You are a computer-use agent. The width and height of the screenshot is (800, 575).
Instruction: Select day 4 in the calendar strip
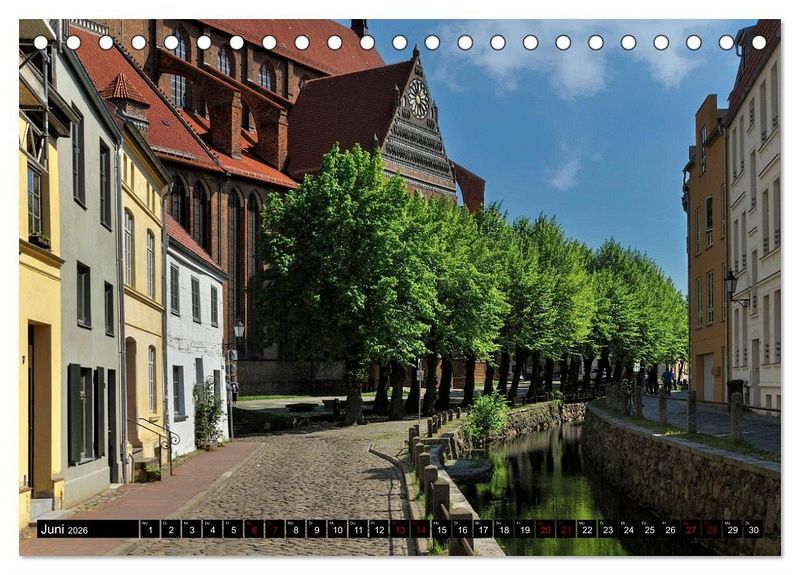[x=212, y=529]
